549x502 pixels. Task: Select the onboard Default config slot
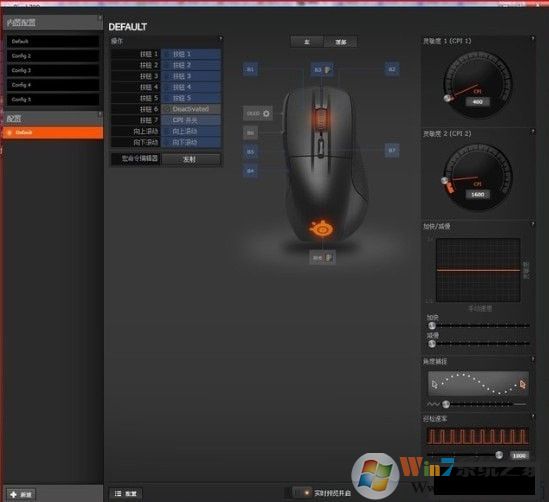(53, 41)
